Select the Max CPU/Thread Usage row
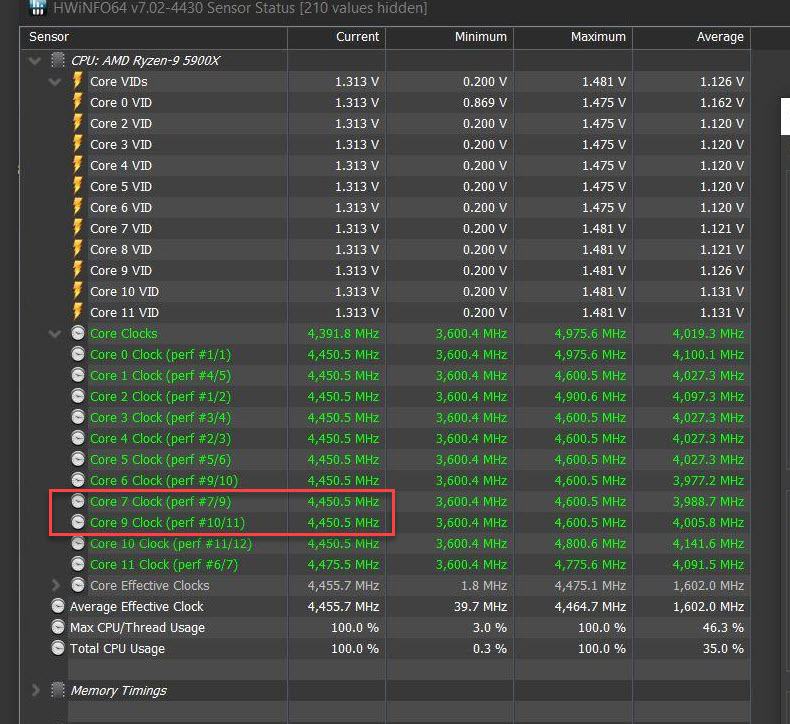790x724 pixels. (x=399, y=627)
